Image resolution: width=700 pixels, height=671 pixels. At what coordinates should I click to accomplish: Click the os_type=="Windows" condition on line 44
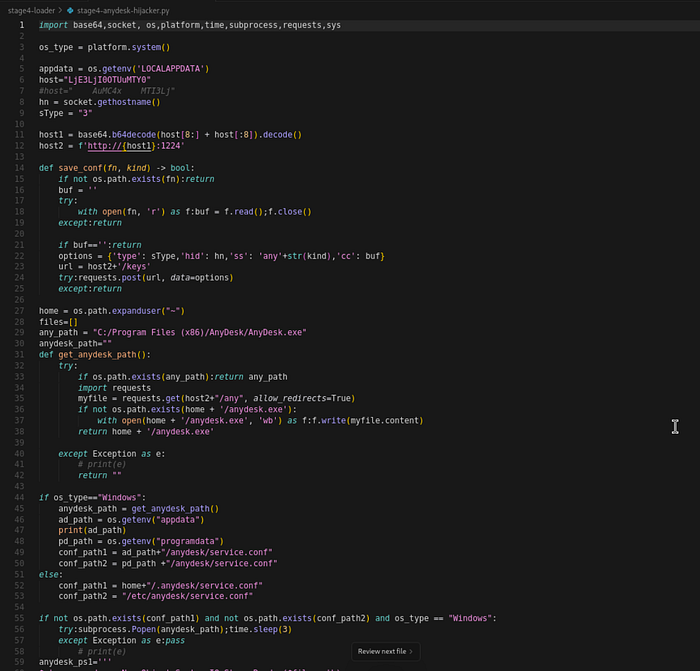point(97,497)
